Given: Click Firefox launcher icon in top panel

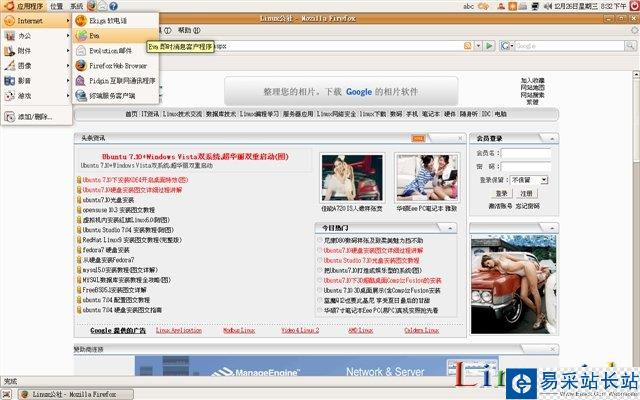Looking at the screenshot, I should [x=92, y=6].
